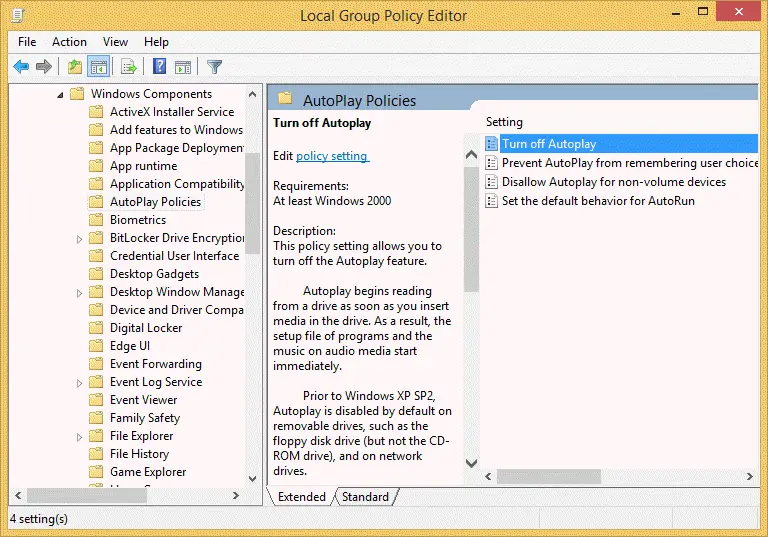
Task: Open the Help toolbar icon
Action: point(159,66)
